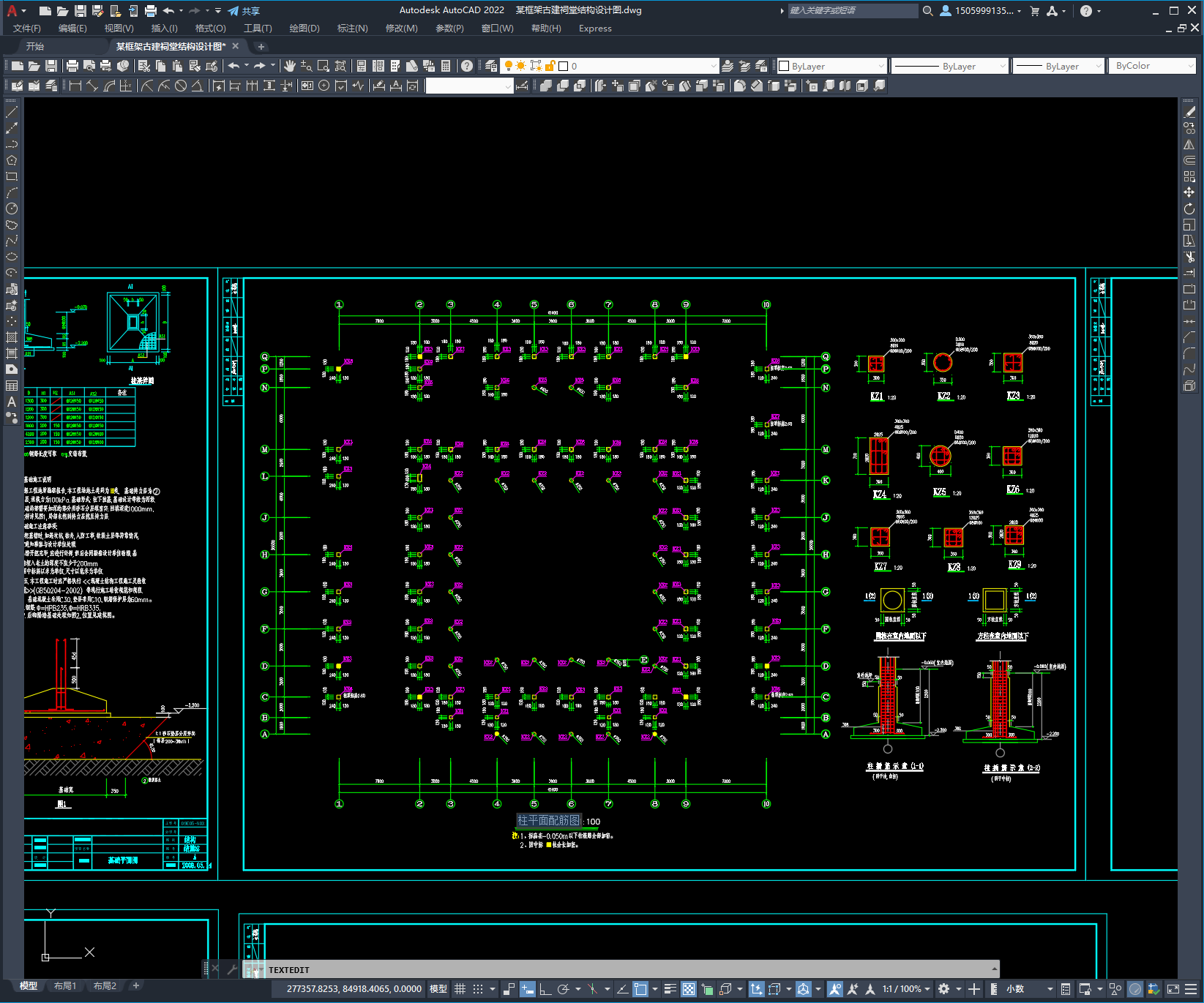
Task: Select the Line draw tool
Action: 11,112
